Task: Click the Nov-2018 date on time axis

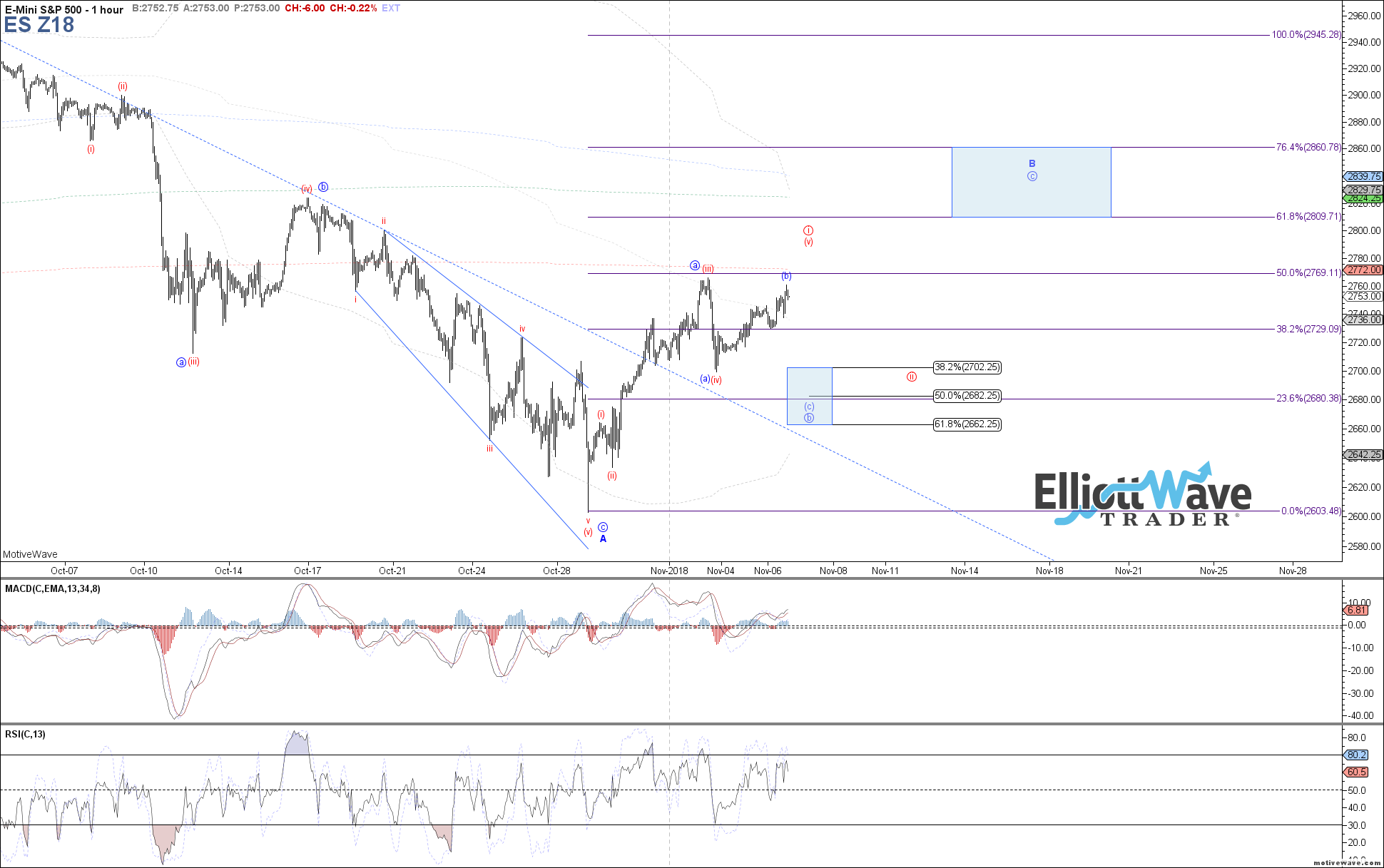Action: (x=669, y=571)
